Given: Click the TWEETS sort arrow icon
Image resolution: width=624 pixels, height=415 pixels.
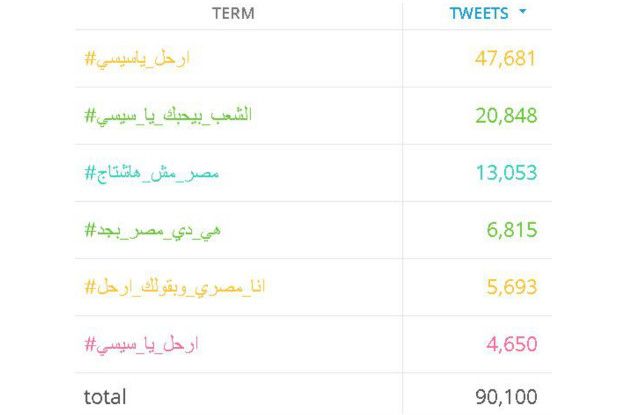Looking at the screenshot, I should tap(523, 12).
